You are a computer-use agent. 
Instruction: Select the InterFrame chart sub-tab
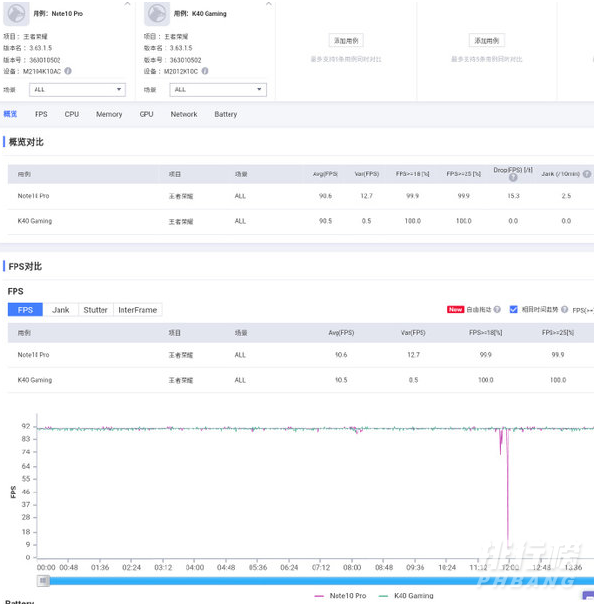pos(138,310)
